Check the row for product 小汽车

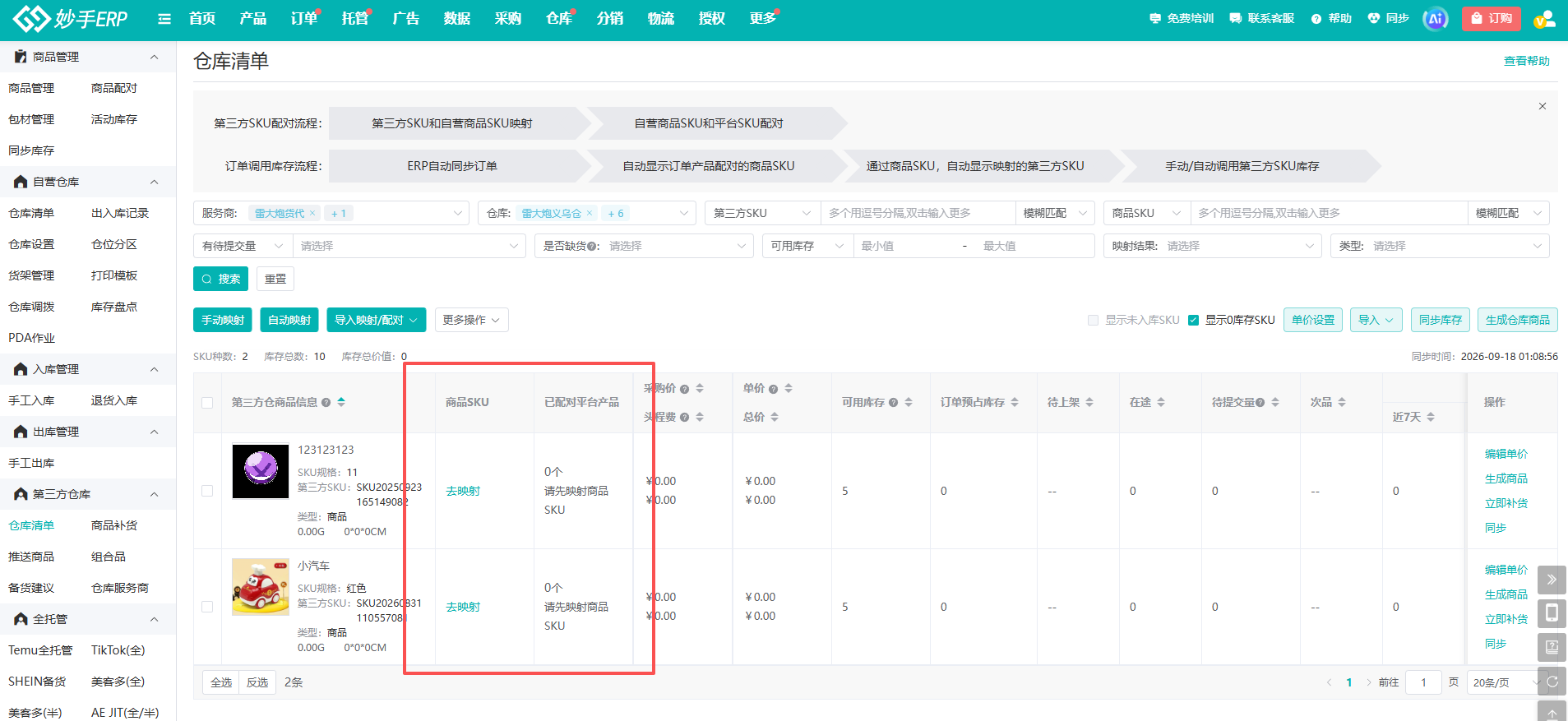(x=207, y=607)
